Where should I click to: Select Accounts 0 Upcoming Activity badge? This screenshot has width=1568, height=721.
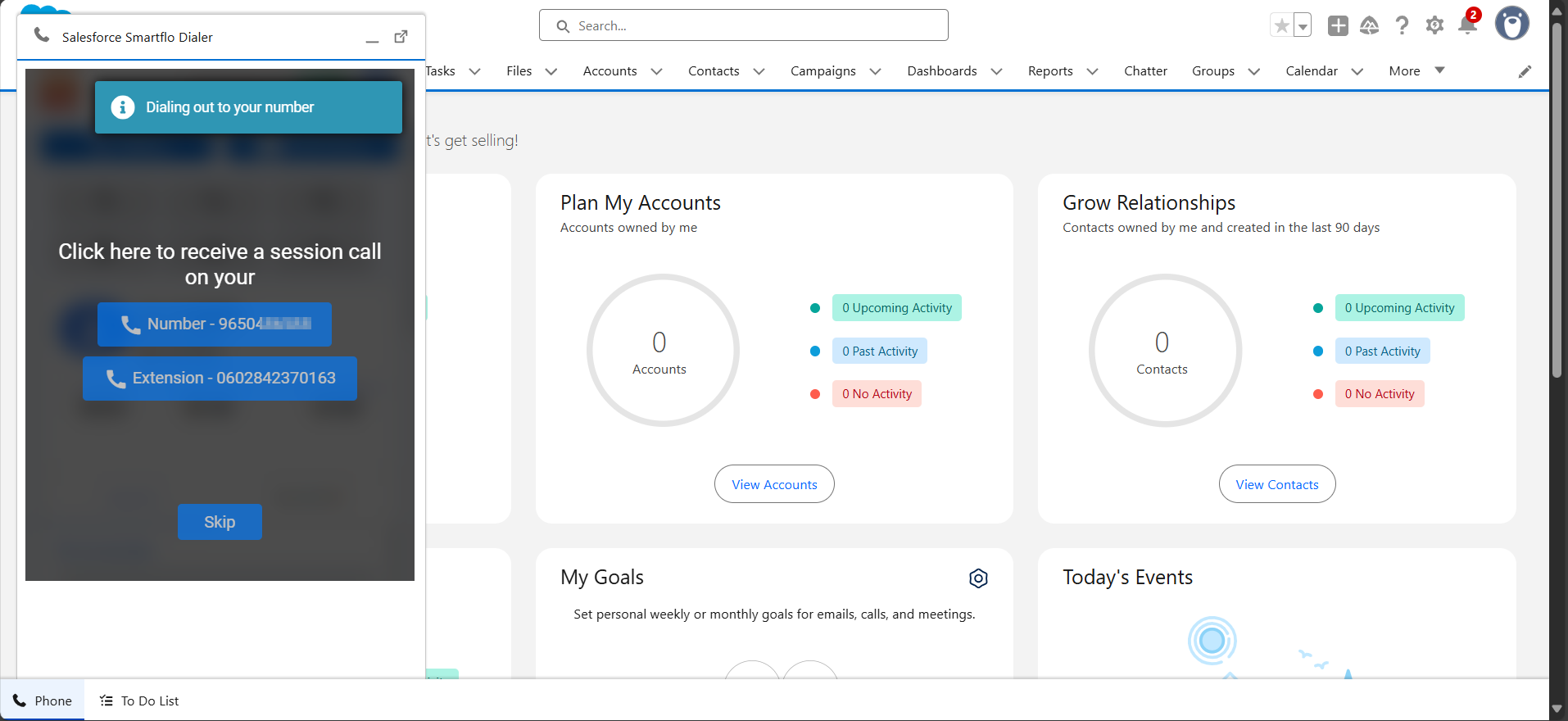[896, 308]
